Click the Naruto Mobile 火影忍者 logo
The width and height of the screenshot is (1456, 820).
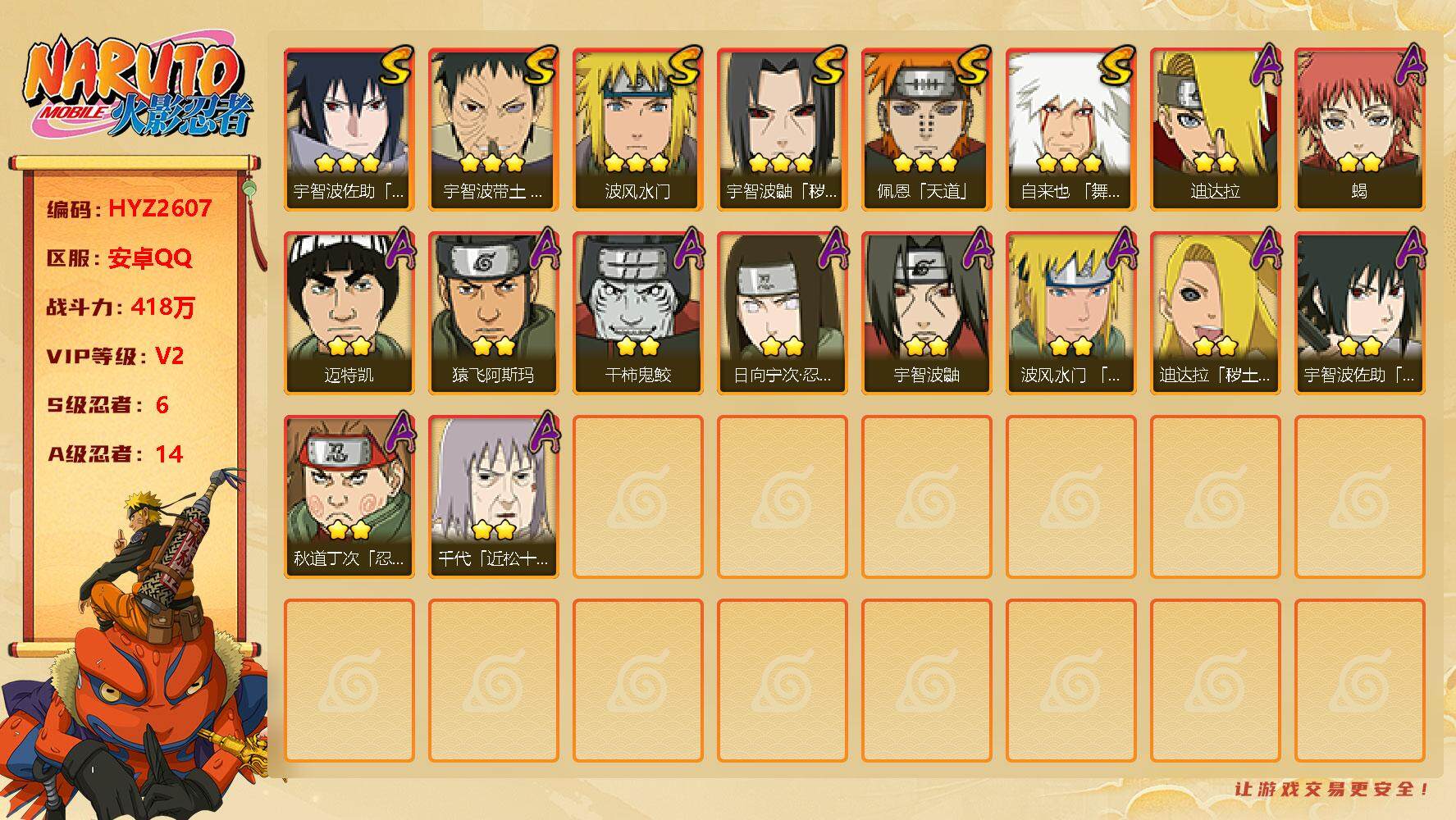coord(137,87)
